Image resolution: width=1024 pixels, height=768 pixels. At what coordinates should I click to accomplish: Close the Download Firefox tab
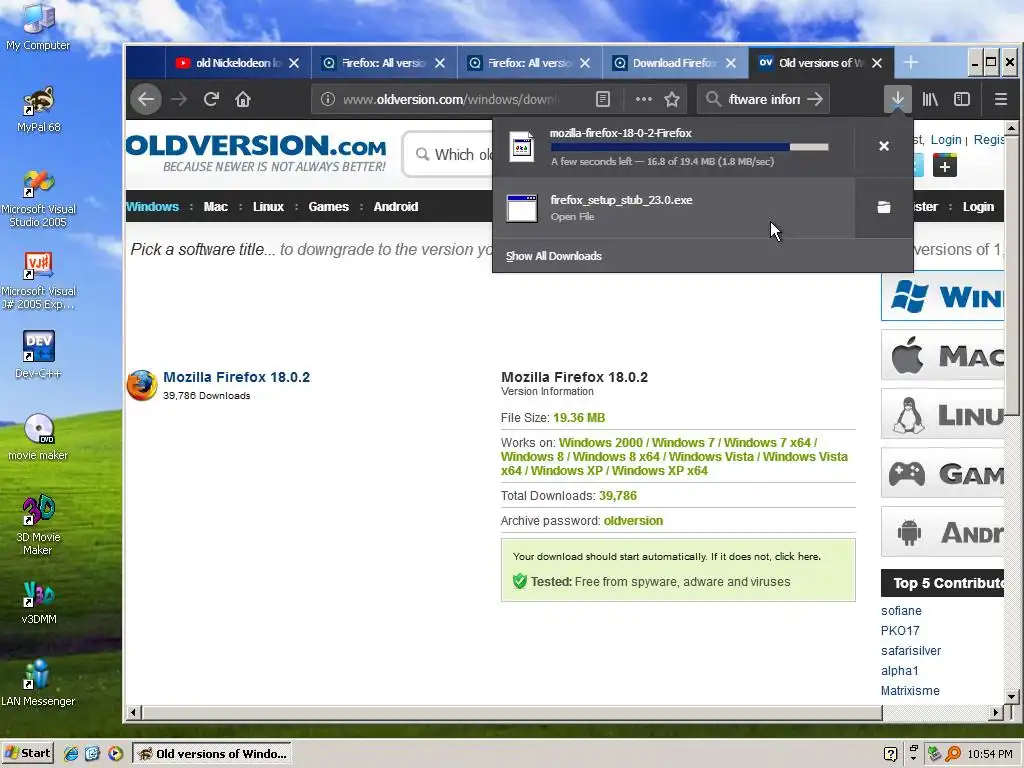(731, 63)
